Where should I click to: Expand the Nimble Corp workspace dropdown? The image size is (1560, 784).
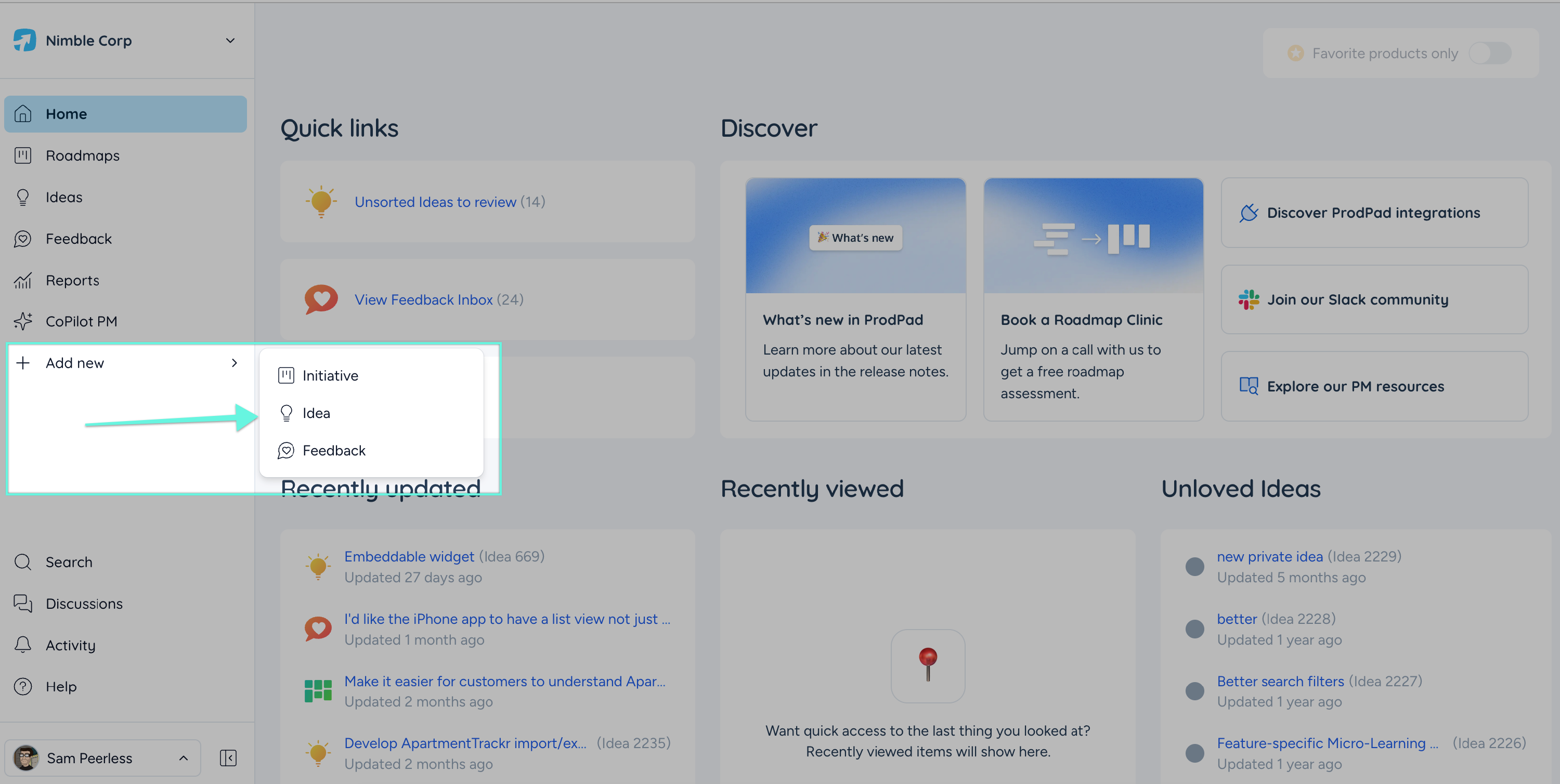(230, 41)
